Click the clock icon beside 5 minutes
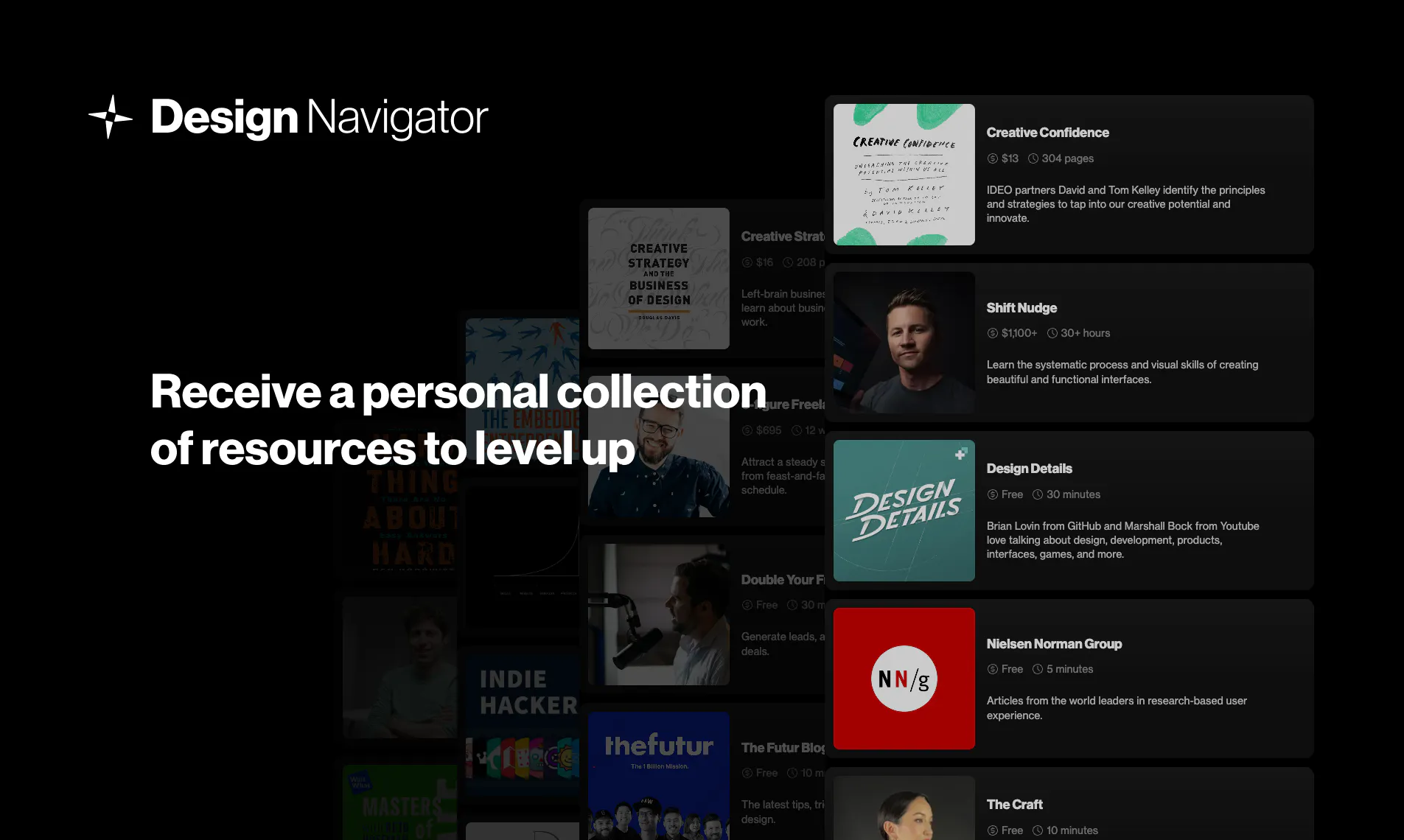The width and height of the screenshot is (1404, 840). point(1037,669)
